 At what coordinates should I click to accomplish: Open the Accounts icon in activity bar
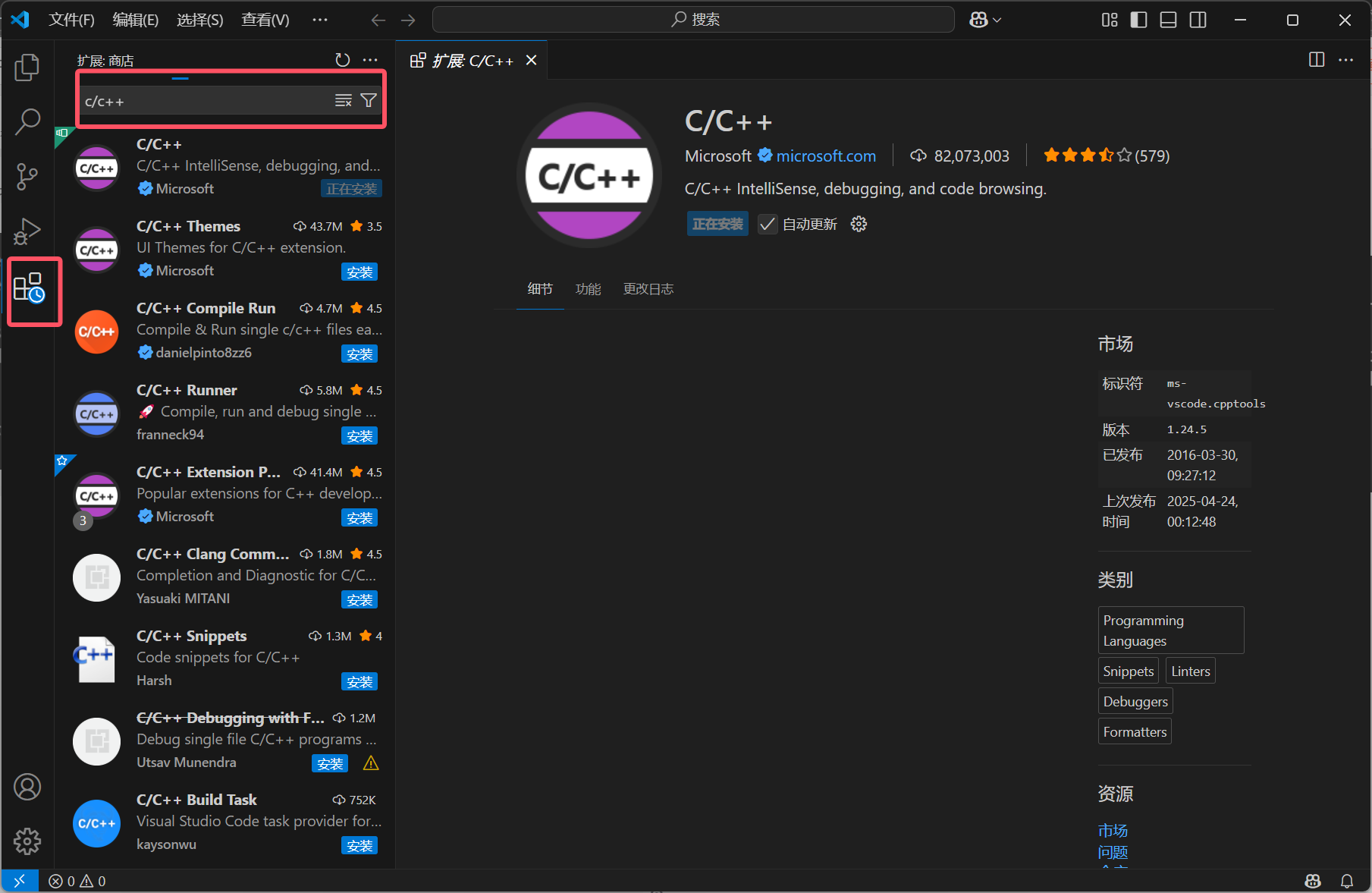(x=27, y=787)
